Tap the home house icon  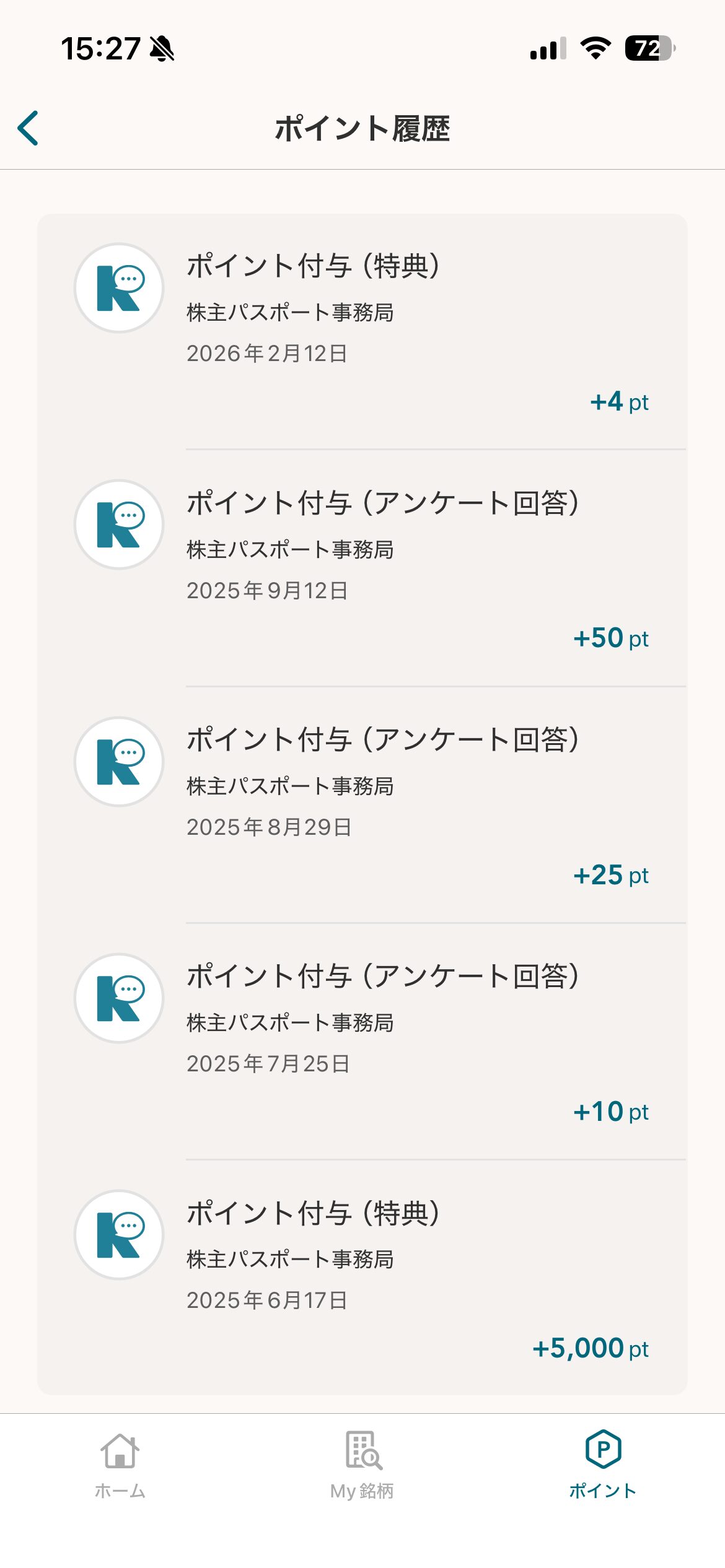tap(120, 1450)
